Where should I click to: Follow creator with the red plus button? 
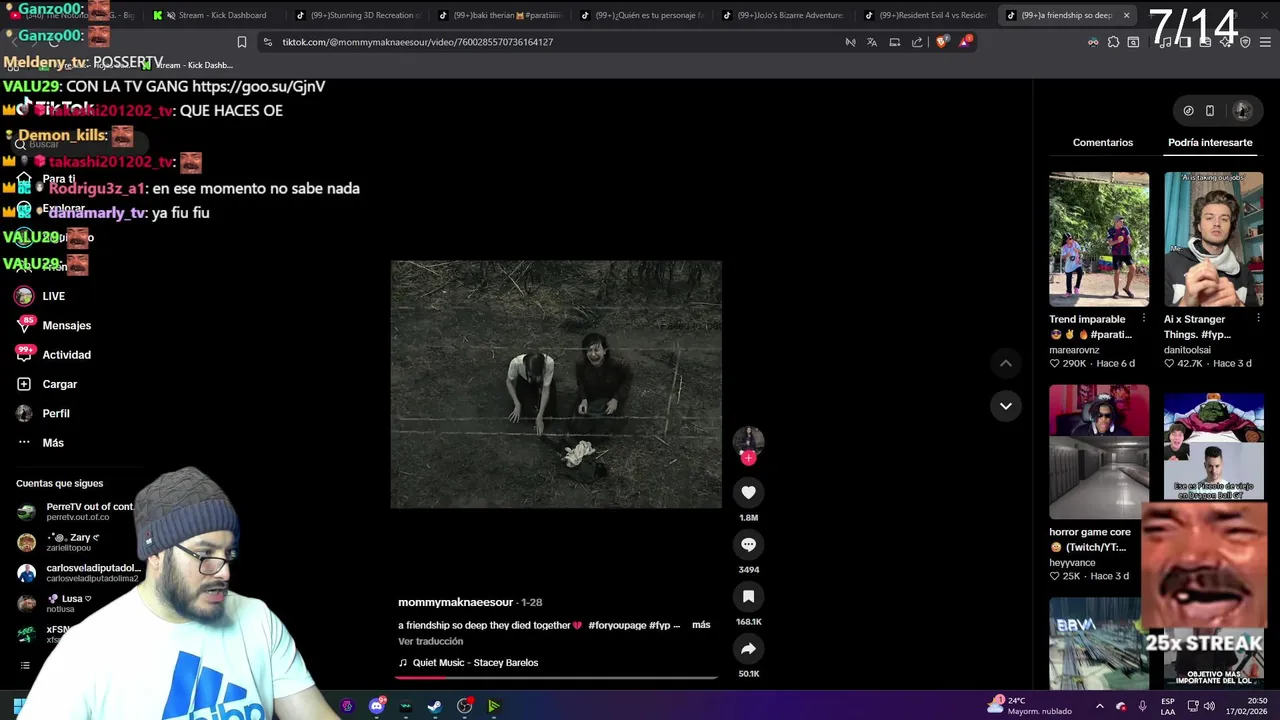click(x=748, y=458)
